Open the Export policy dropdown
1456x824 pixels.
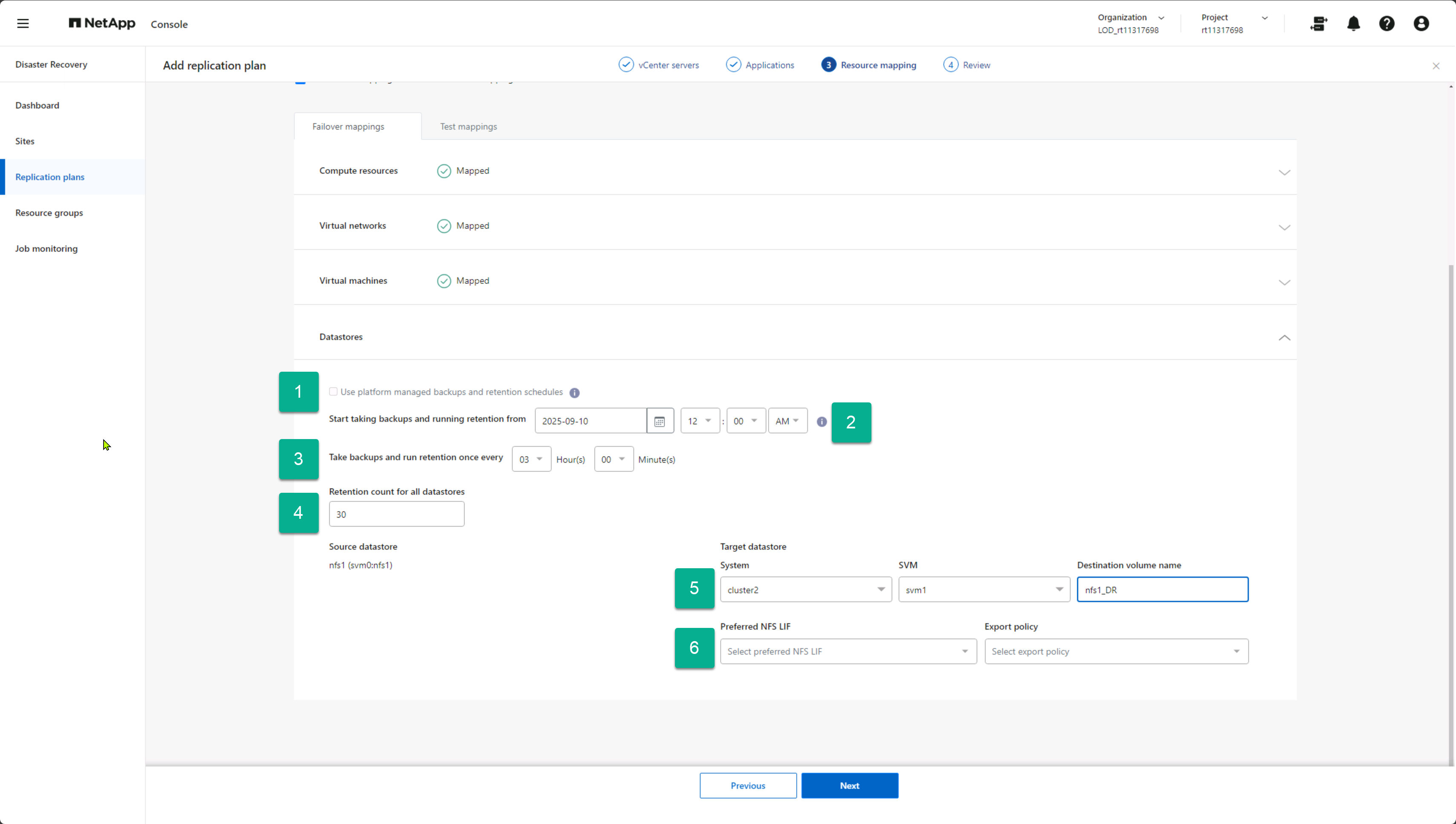pyautogui.click(x=1116, y=651)
